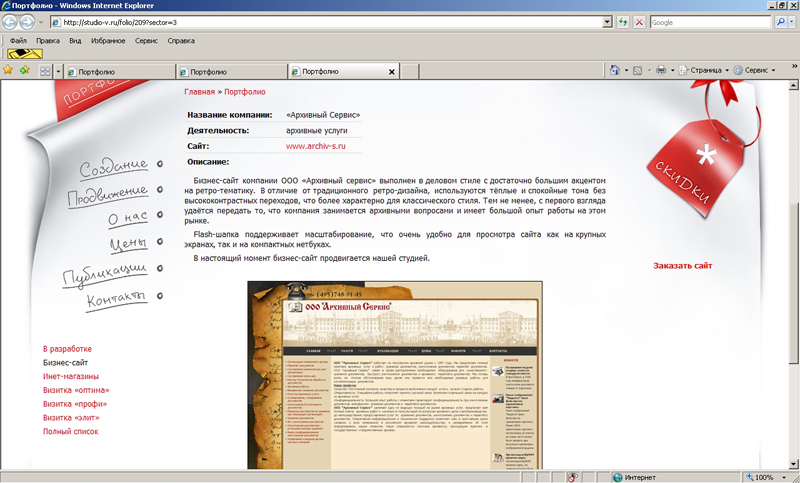Click the Главная breadcrumb link
Viewport: 800px width, 483px height.
(x=199, y=92)
